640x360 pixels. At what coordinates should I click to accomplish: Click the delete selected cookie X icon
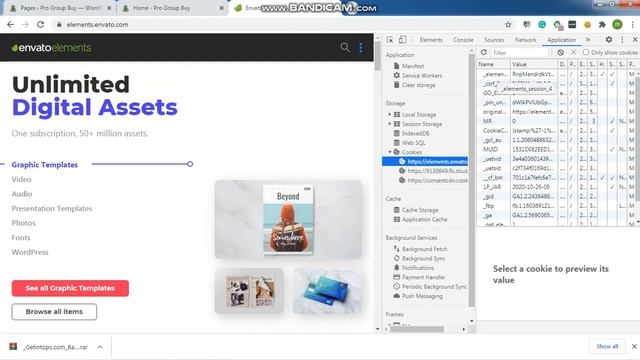tap(573, 52)
